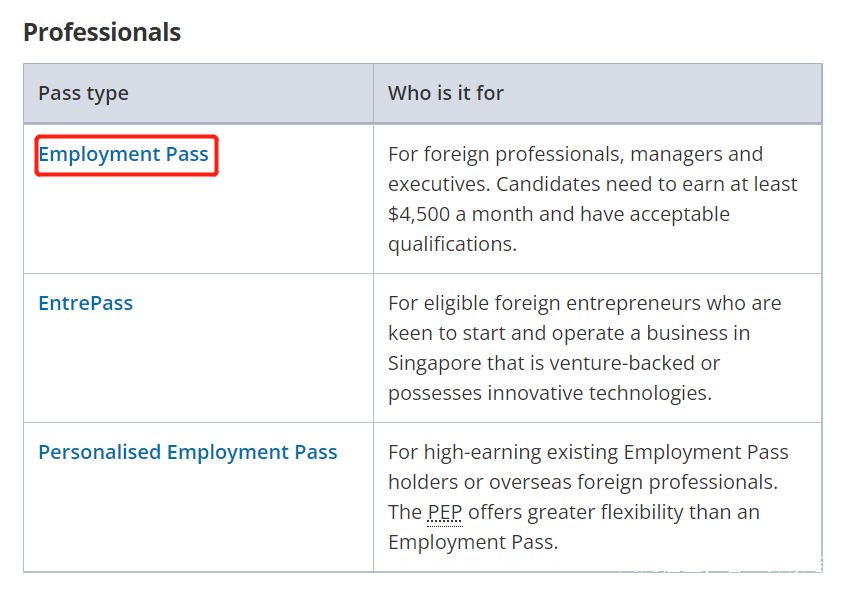The height and width of the screenshot is (589, 842).
Task: Click 'keen to start and operate' text
Action: click(513, 333)
